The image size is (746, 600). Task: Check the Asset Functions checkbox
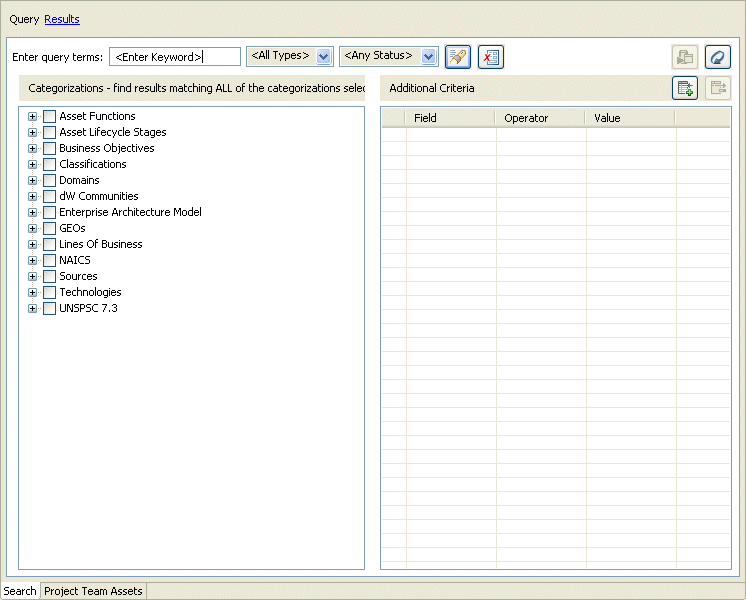49,116
